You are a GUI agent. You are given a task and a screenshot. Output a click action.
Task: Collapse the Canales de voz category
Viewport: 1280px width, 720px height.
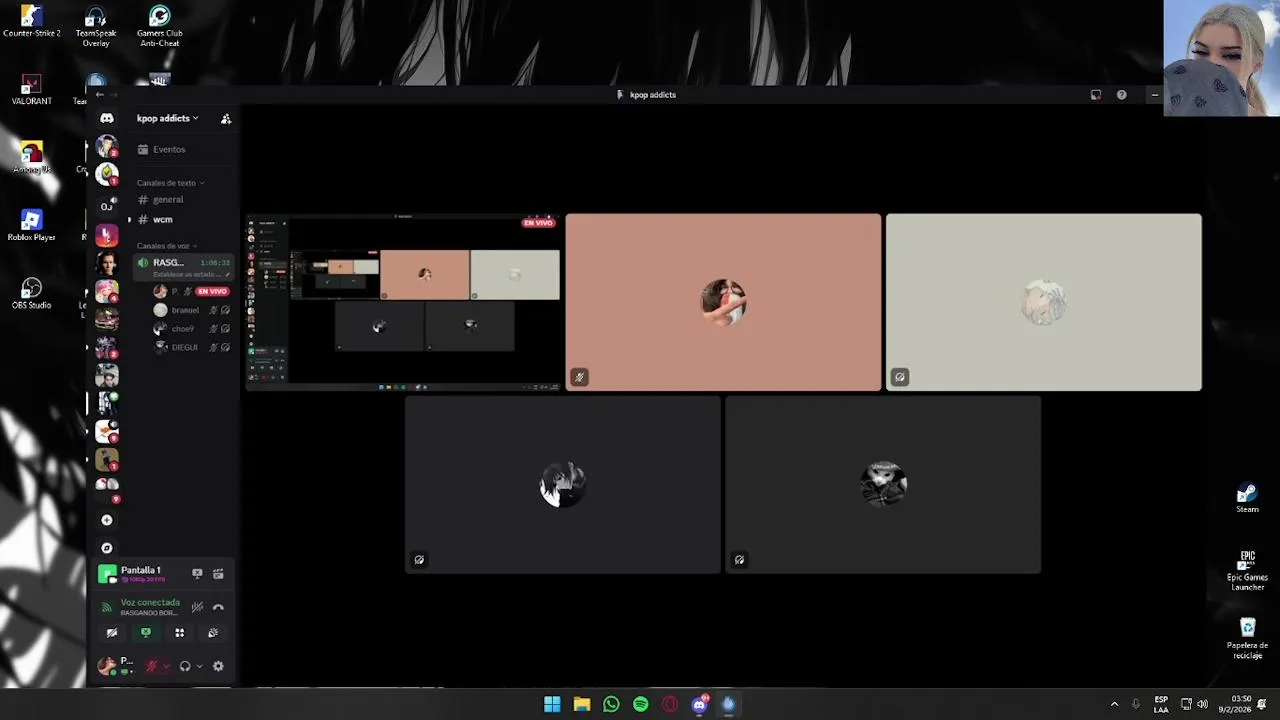[x=166, y=246]
